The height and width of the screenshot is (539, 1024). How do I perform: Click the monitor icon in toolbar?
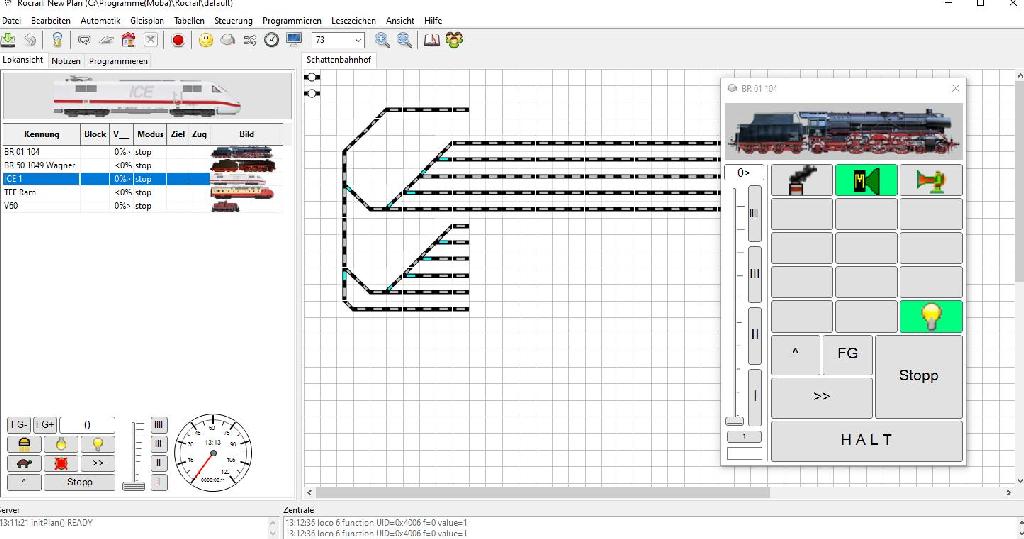294,40
